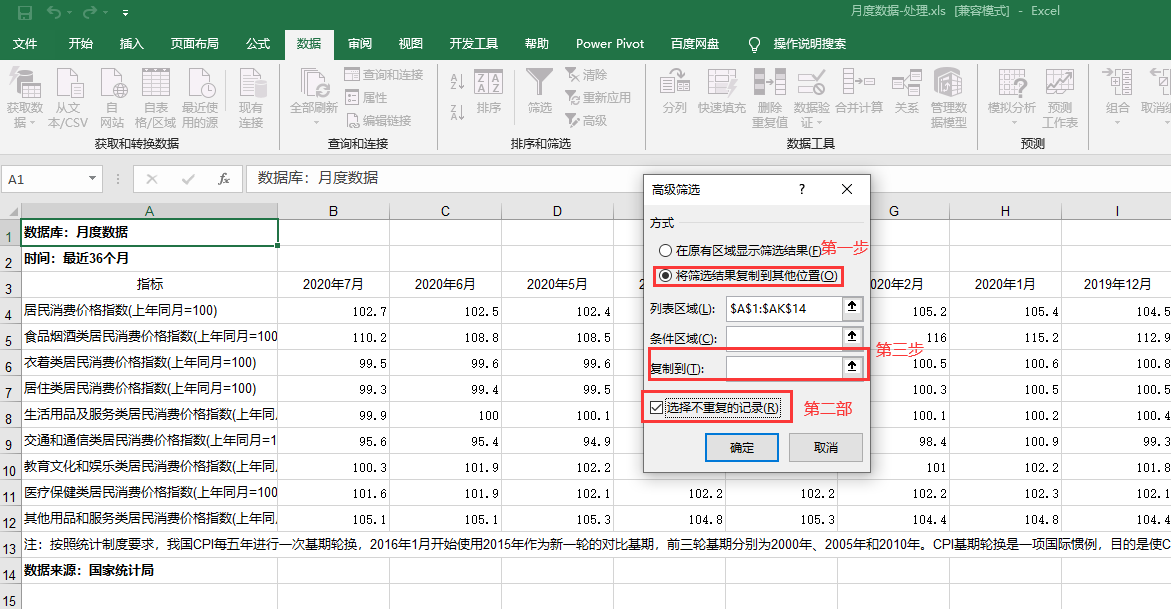Click the Save icon in quick access toolbar

[x=25, y=12]
